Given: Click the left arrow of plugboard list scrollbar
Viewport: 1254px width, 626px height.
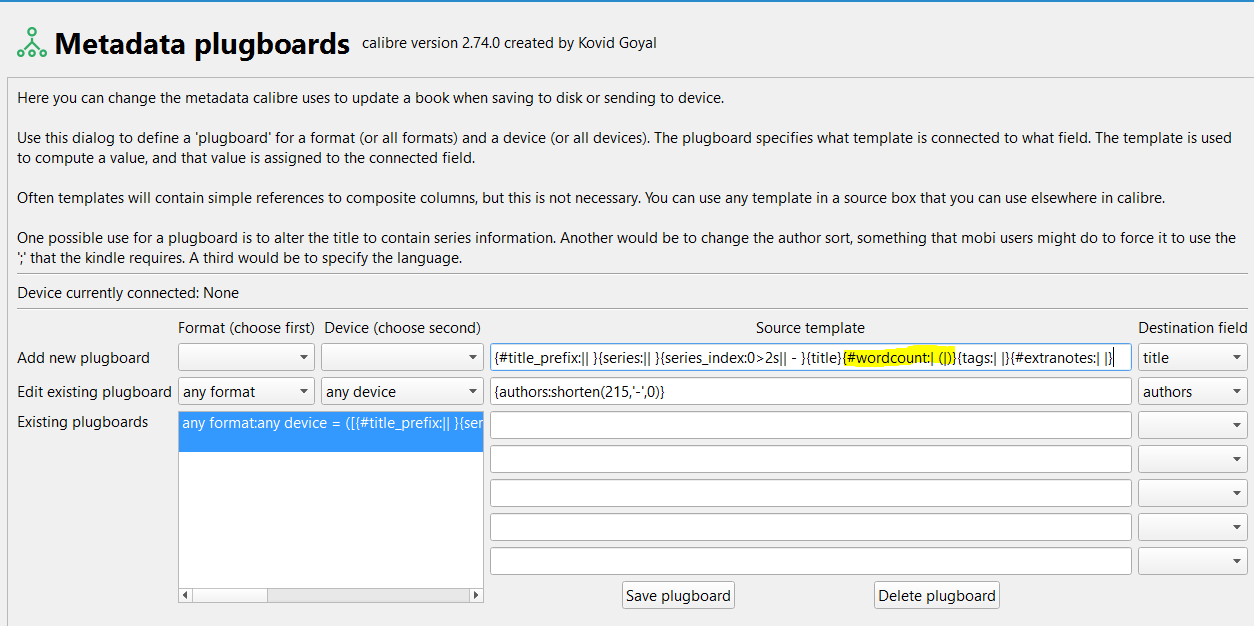Looking at the screenshot, I should [x=186, y=595].
